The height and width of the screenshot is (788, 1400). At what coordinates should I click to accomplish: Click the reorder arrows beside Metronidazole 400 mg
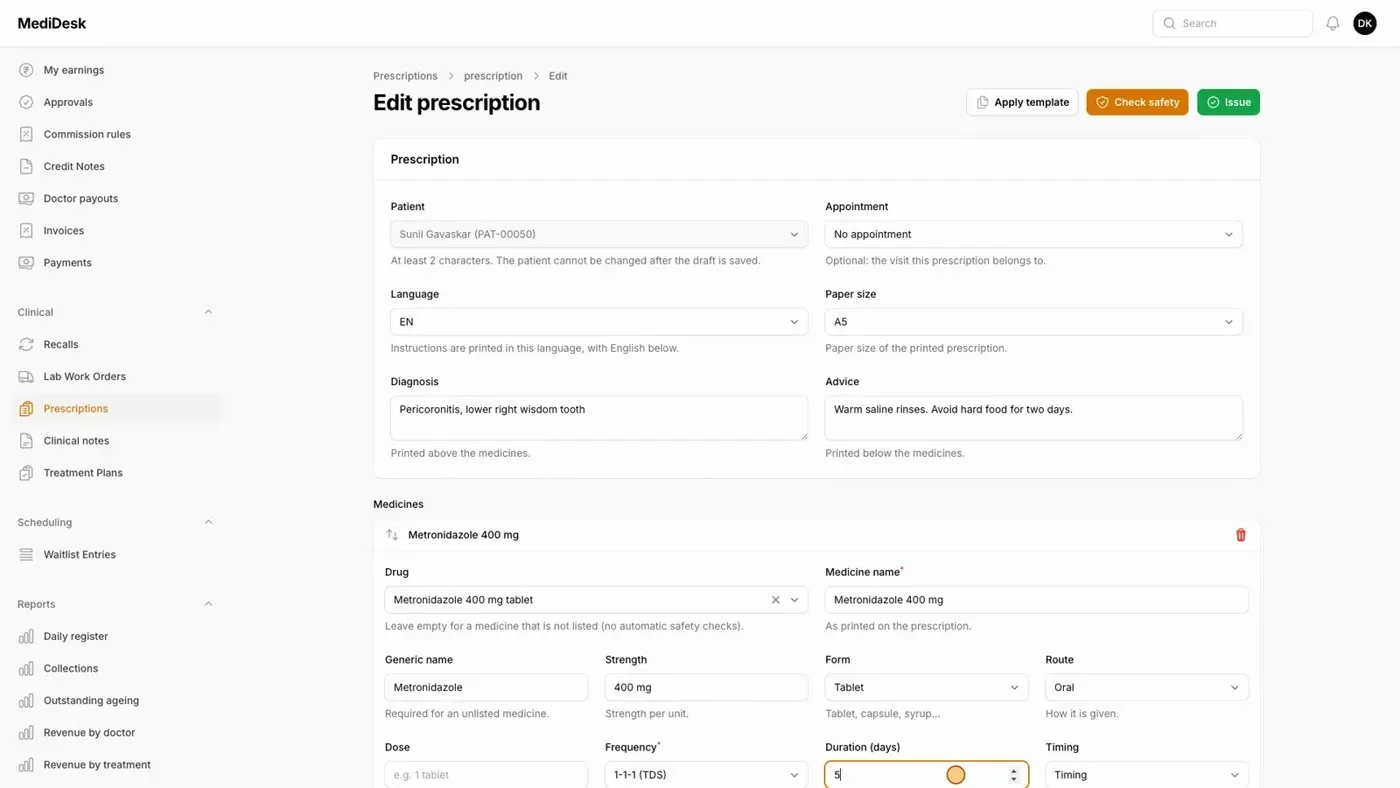point(392,535)
